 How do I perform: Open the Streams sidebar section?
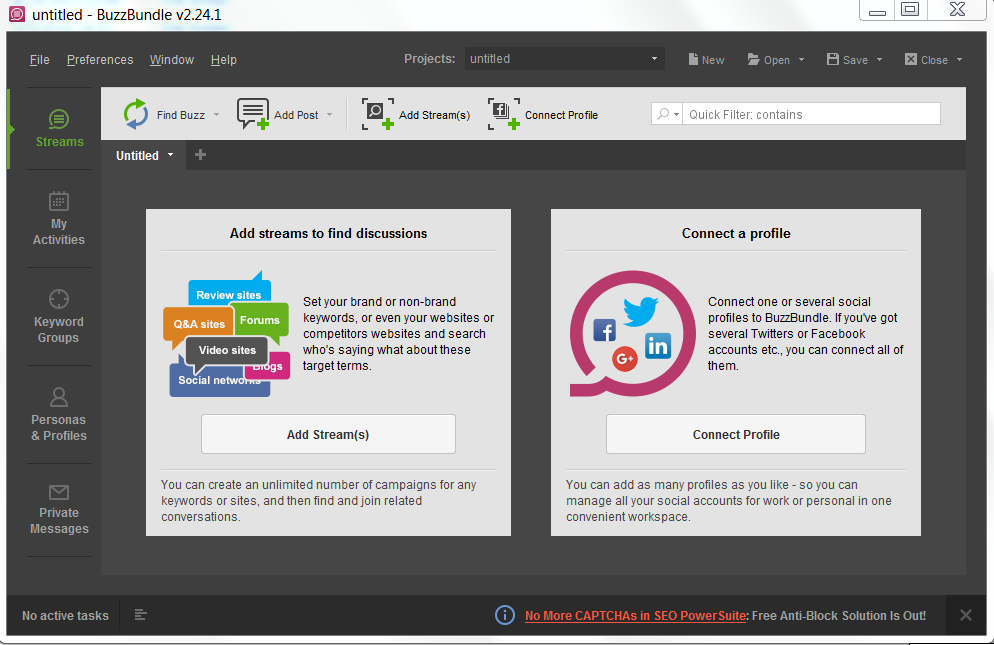[x=59, y=129]
